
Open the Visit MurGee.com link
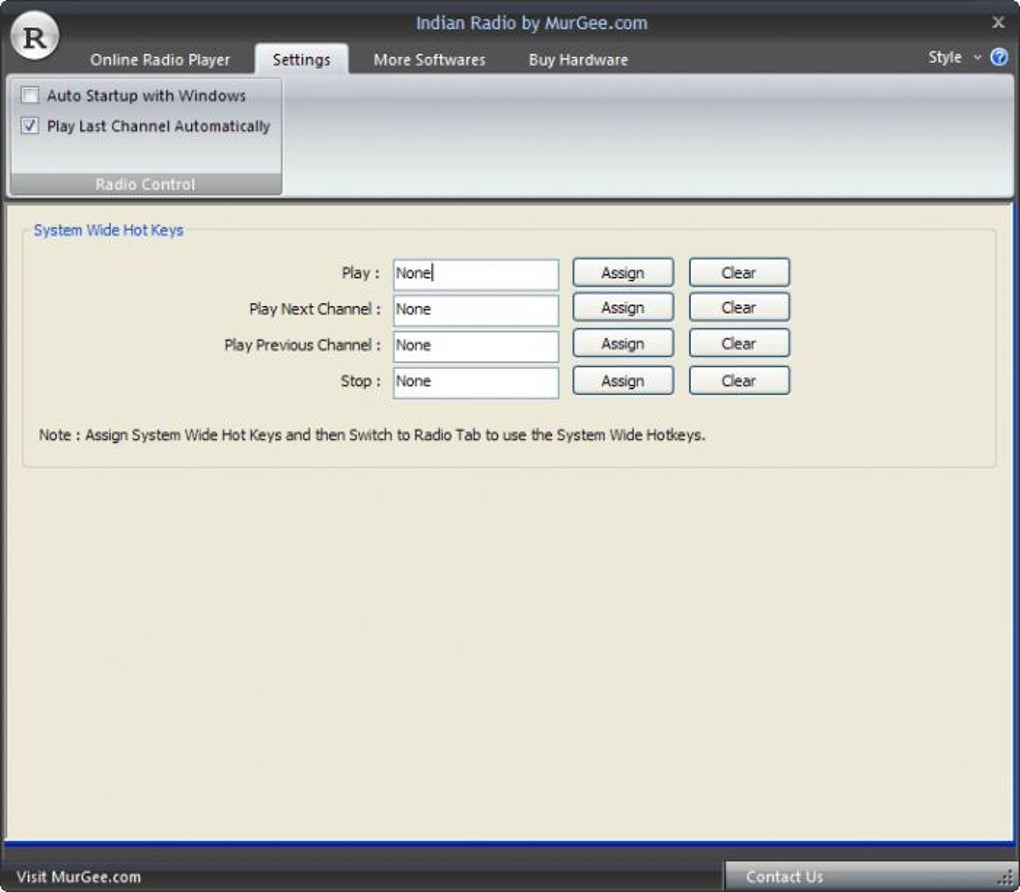(x=79, y=876)
